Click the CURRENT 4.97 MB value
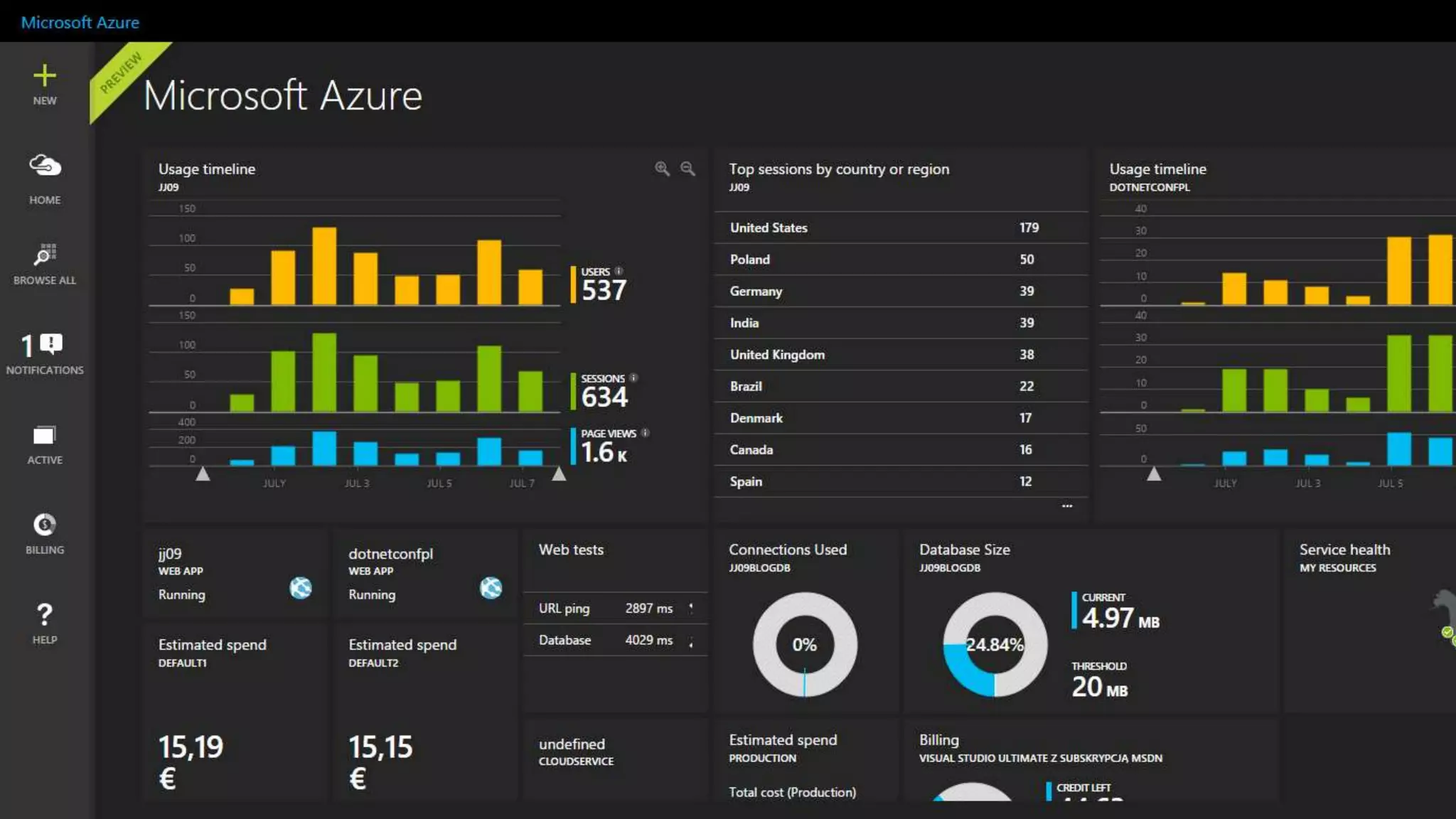 pos(1120,618)
